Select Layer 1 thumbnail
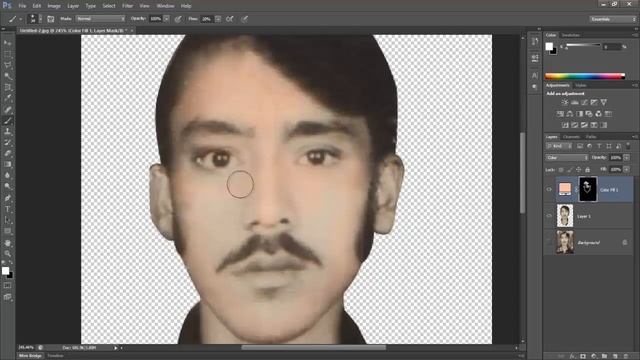This screenshot has width=640, height=360. click(565, 216)
